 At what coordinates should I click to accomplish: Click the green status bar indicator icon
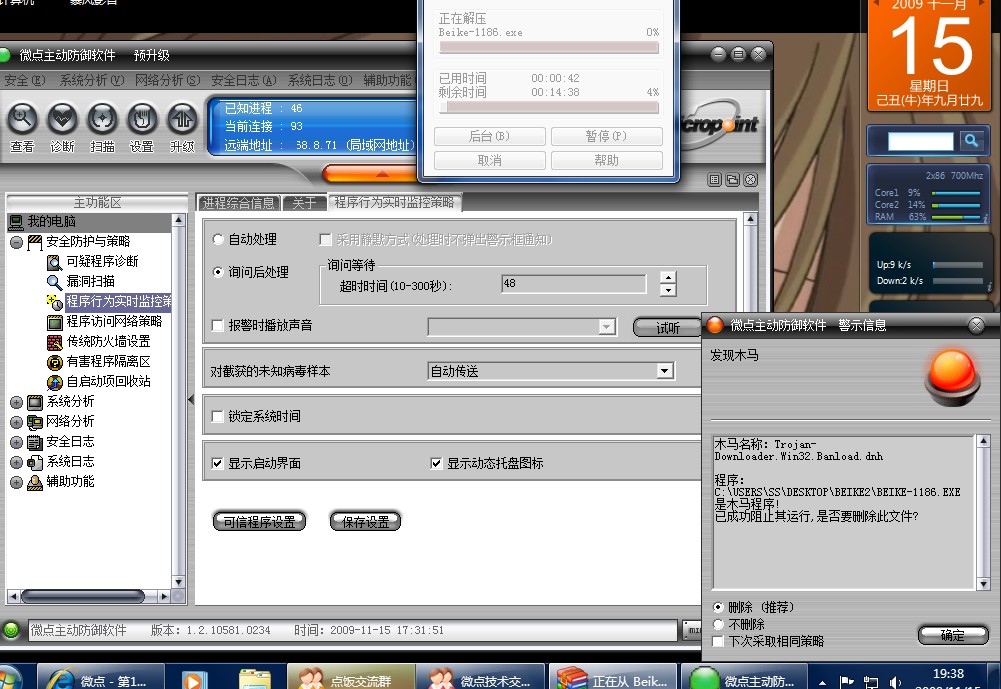[11, 630]
